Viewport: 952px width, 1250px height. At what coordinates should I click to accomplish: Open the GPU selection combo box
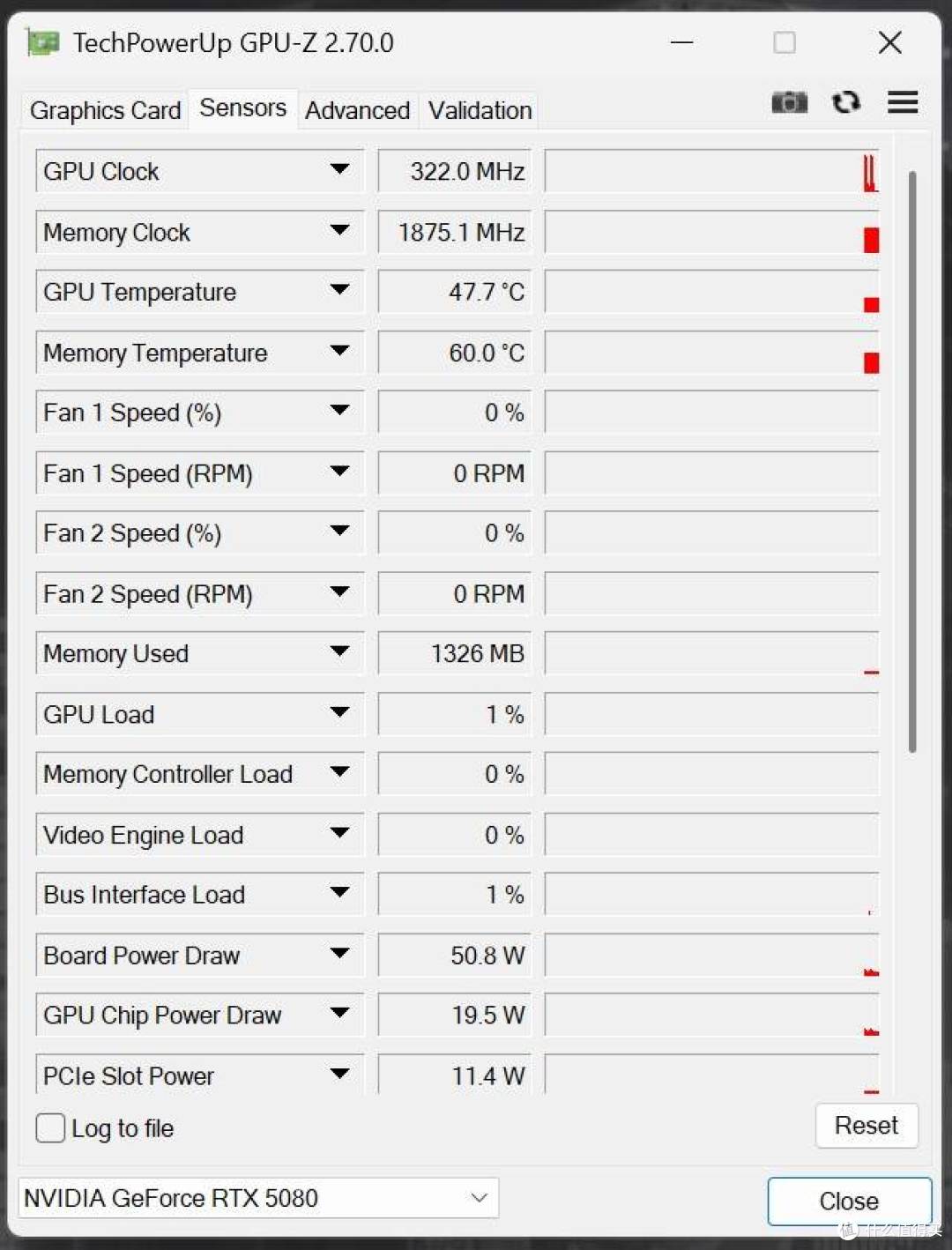pos(258,1198)
